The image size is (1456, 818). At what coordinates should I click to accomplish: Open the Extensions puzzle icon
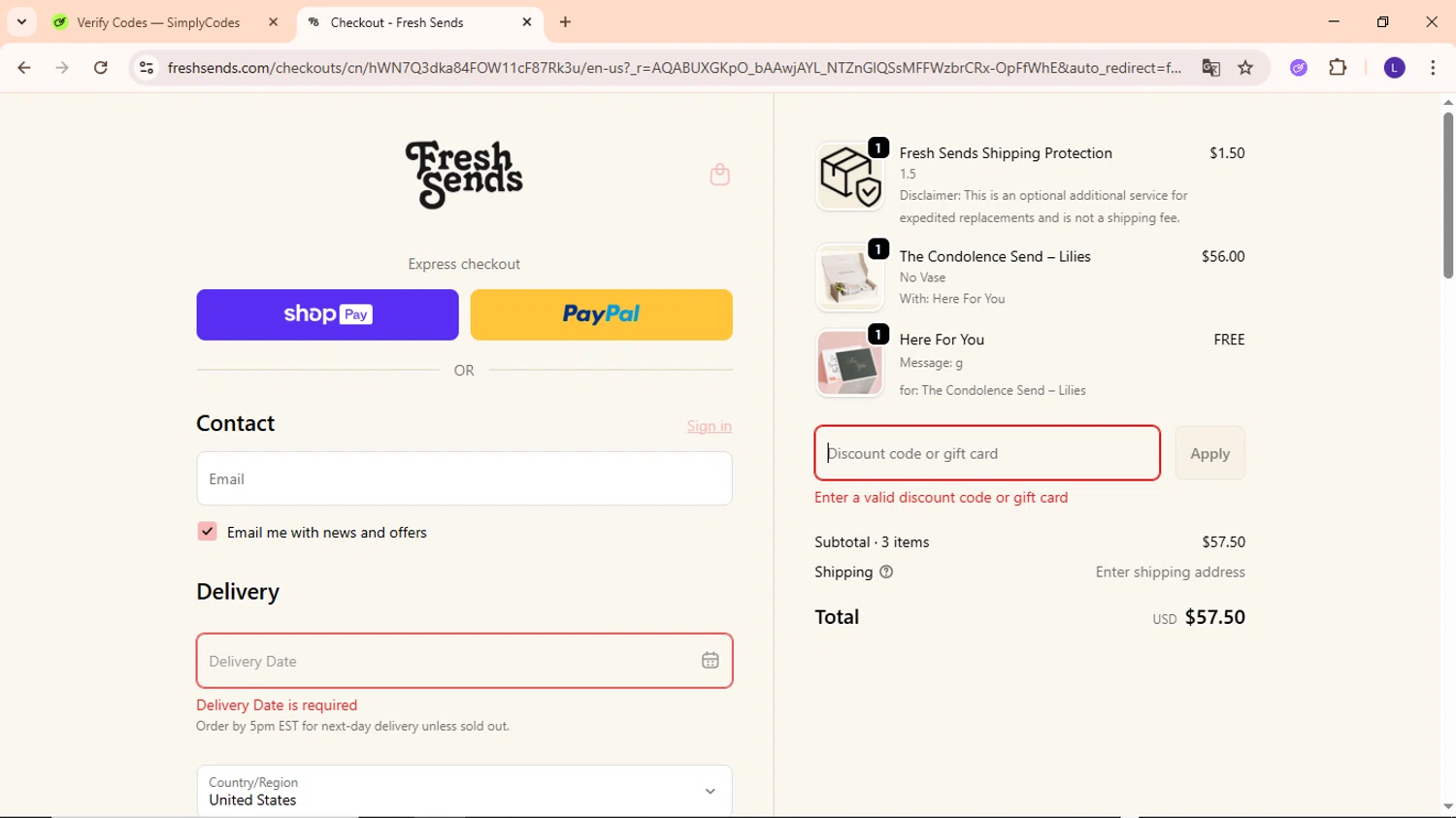click(x=1338, y=68)
